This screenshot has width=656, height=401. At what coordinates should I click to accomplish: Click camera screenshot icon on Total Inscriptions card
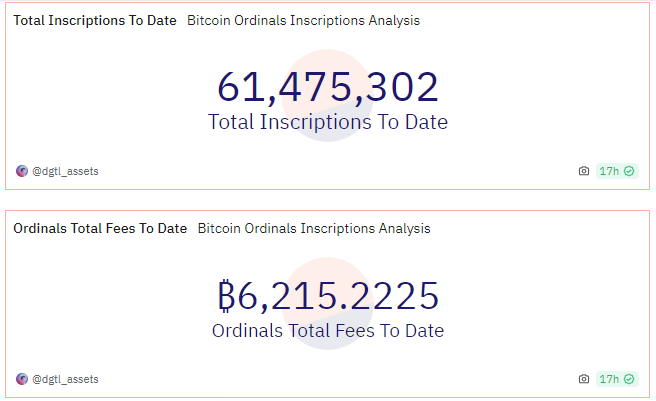click(584, 171)
